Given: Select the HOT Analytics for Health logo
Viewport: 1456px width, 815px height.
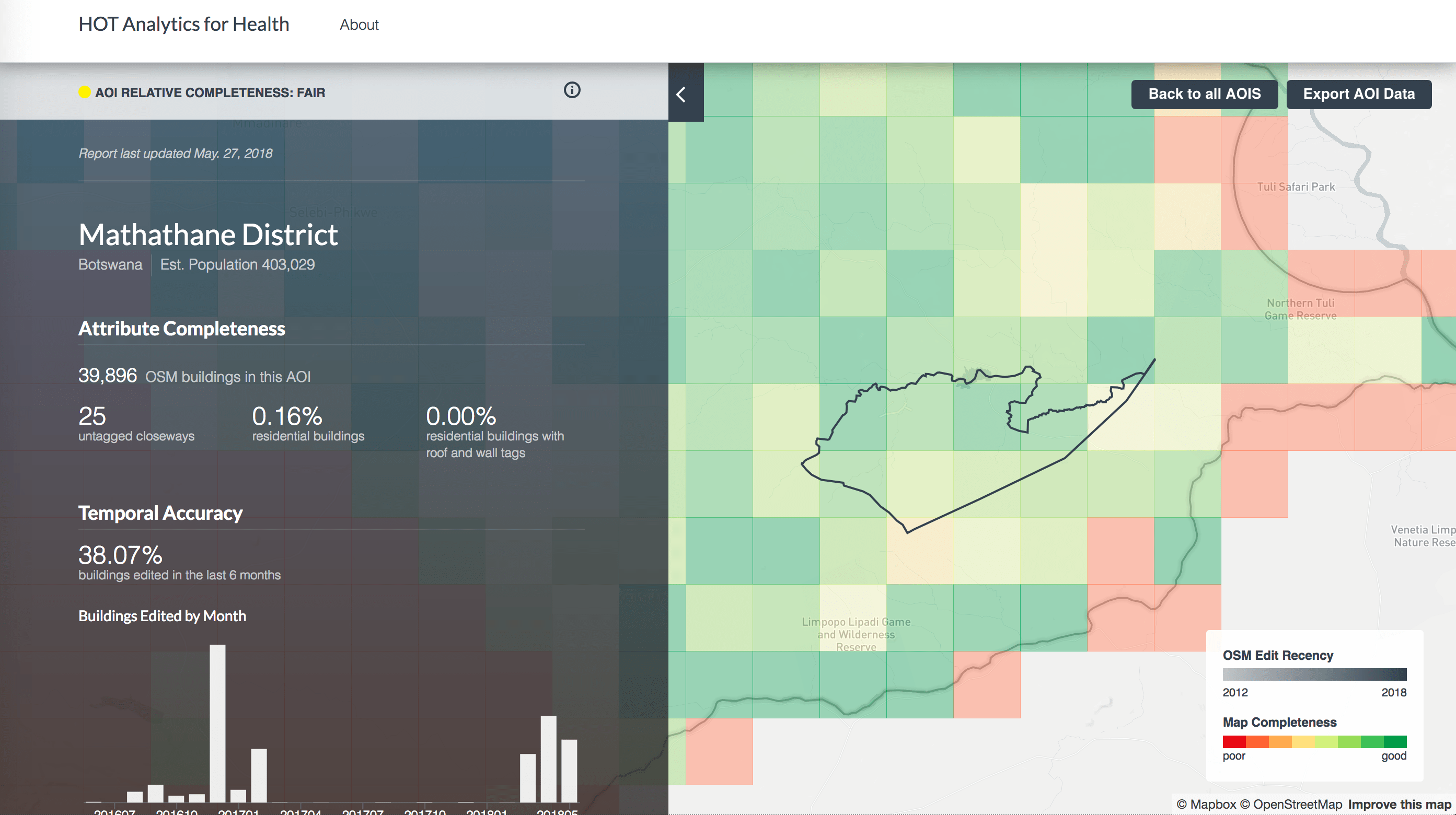Looking at the screenshot, I should [184, 24].
